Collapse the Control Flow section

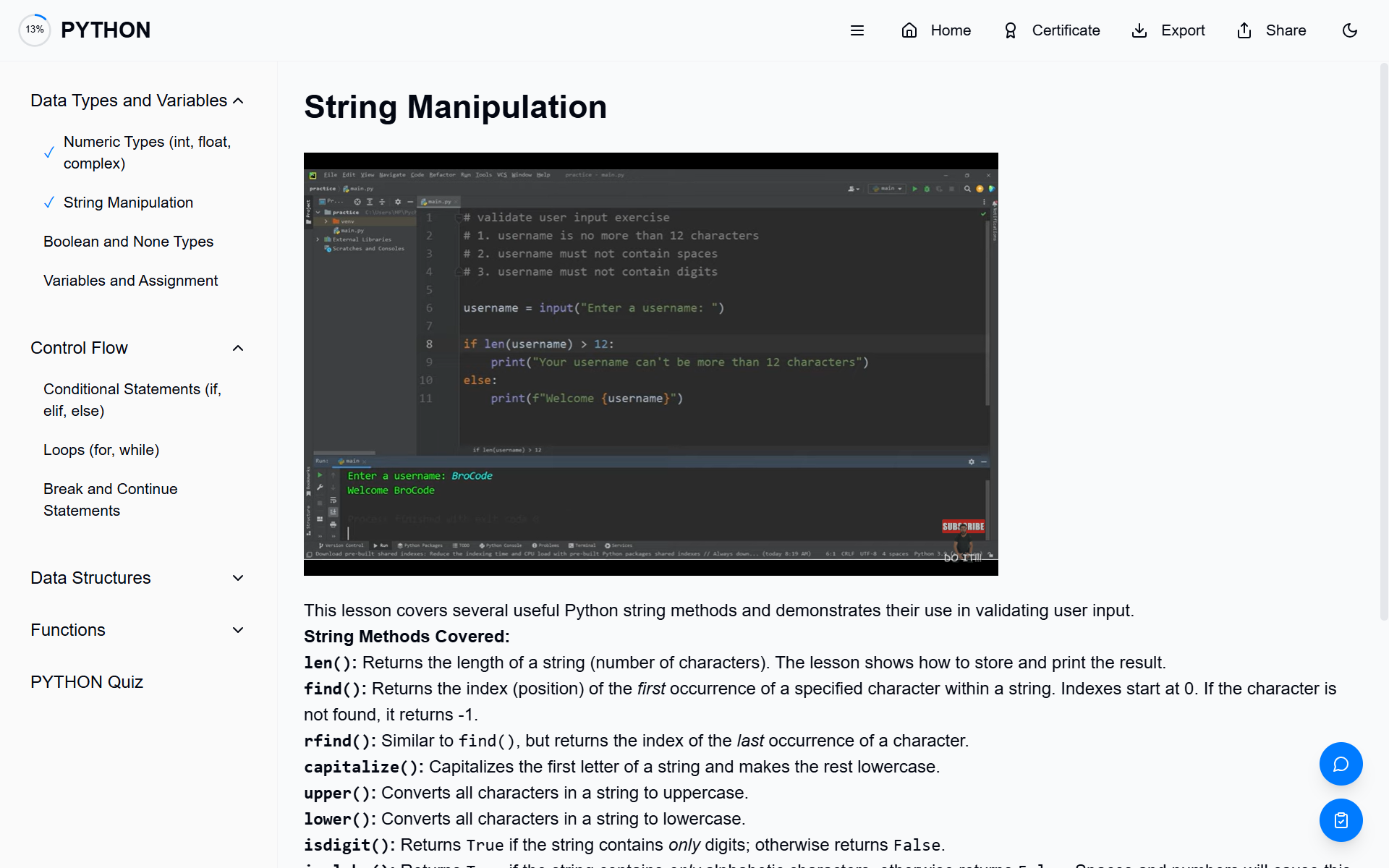[x=238, y=348]
